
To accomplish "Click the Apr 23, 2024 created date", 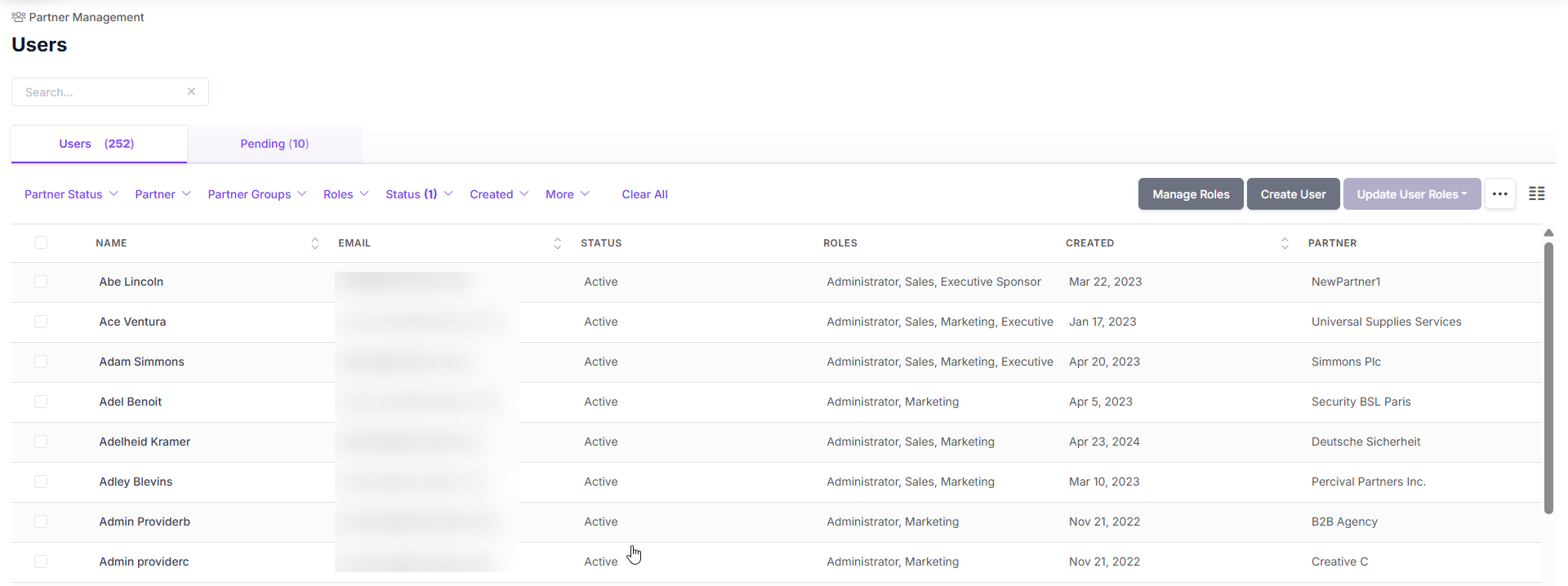I will click(1104, 442).
